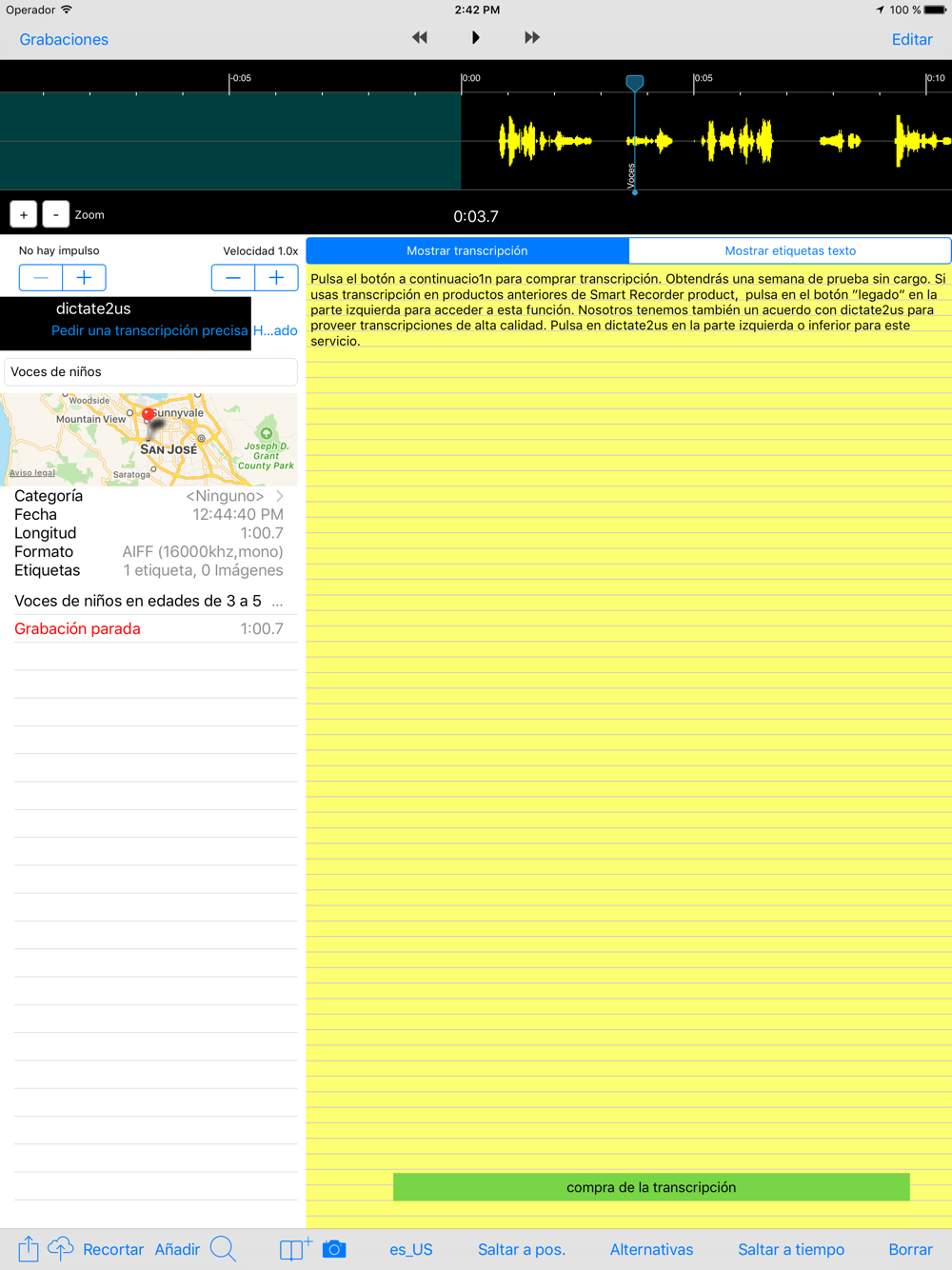The image size is (952, 1270).
Task: Click the Fecha value 12:44:40 PM
Action: point(238,514)
